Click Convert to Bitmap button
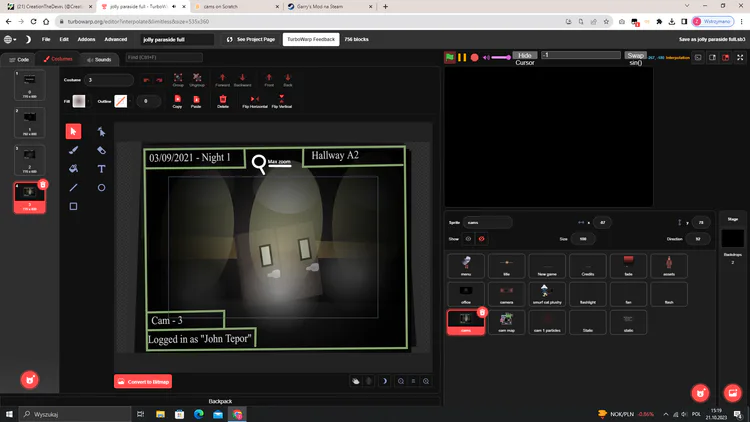This screenshot has height=422, width=750. (143, 381)
